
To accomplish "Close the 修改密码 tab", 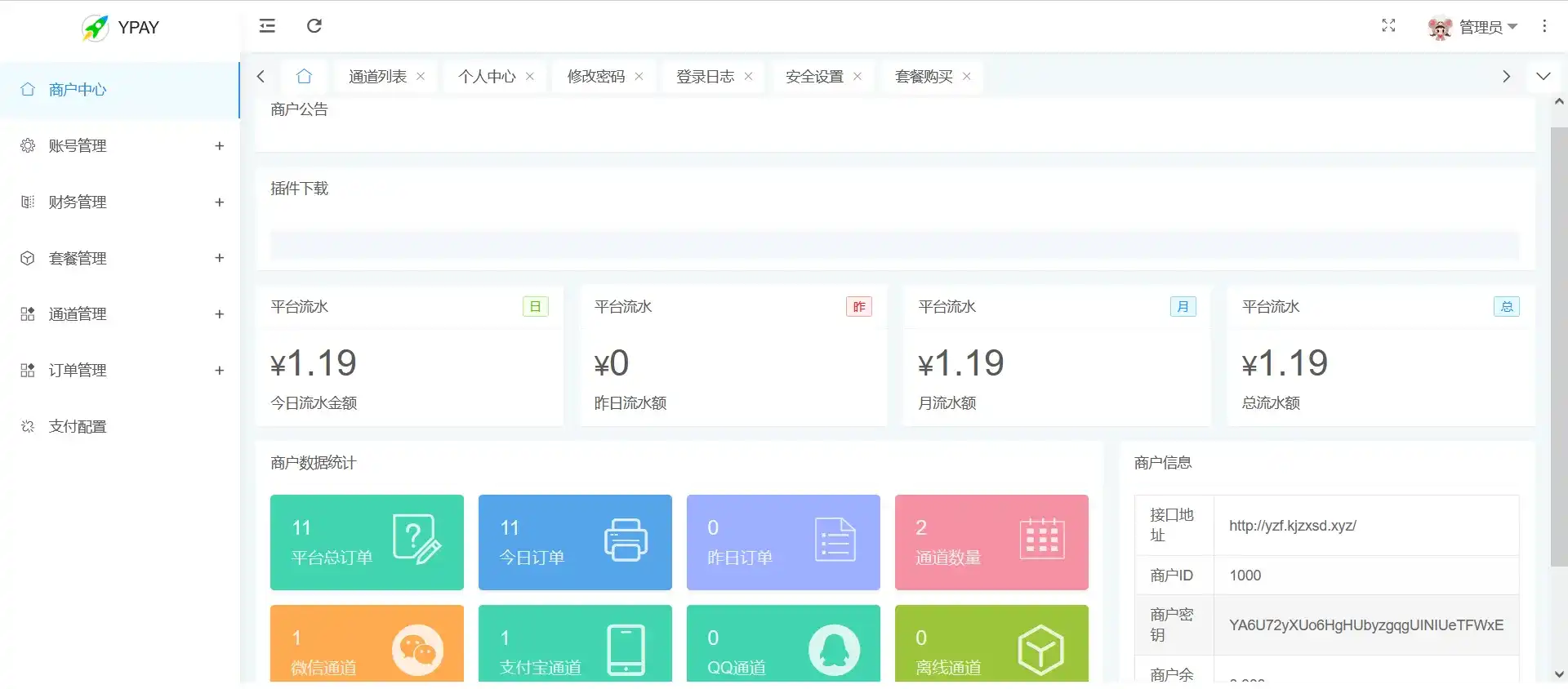I will point(639,77).
